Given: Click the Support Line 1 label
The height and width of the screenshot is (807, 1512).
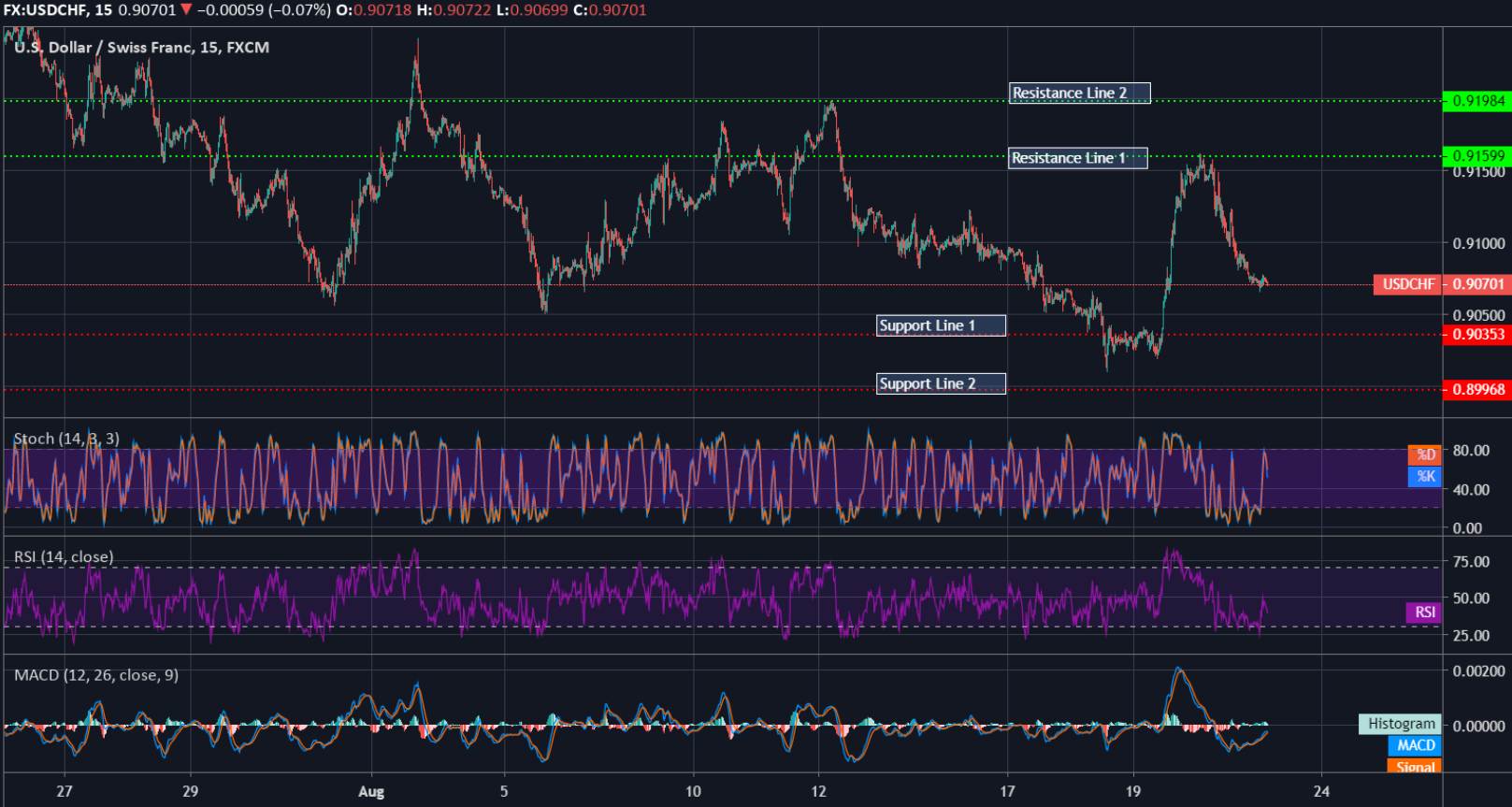Looking at the screenshot, I should point(941,325).
